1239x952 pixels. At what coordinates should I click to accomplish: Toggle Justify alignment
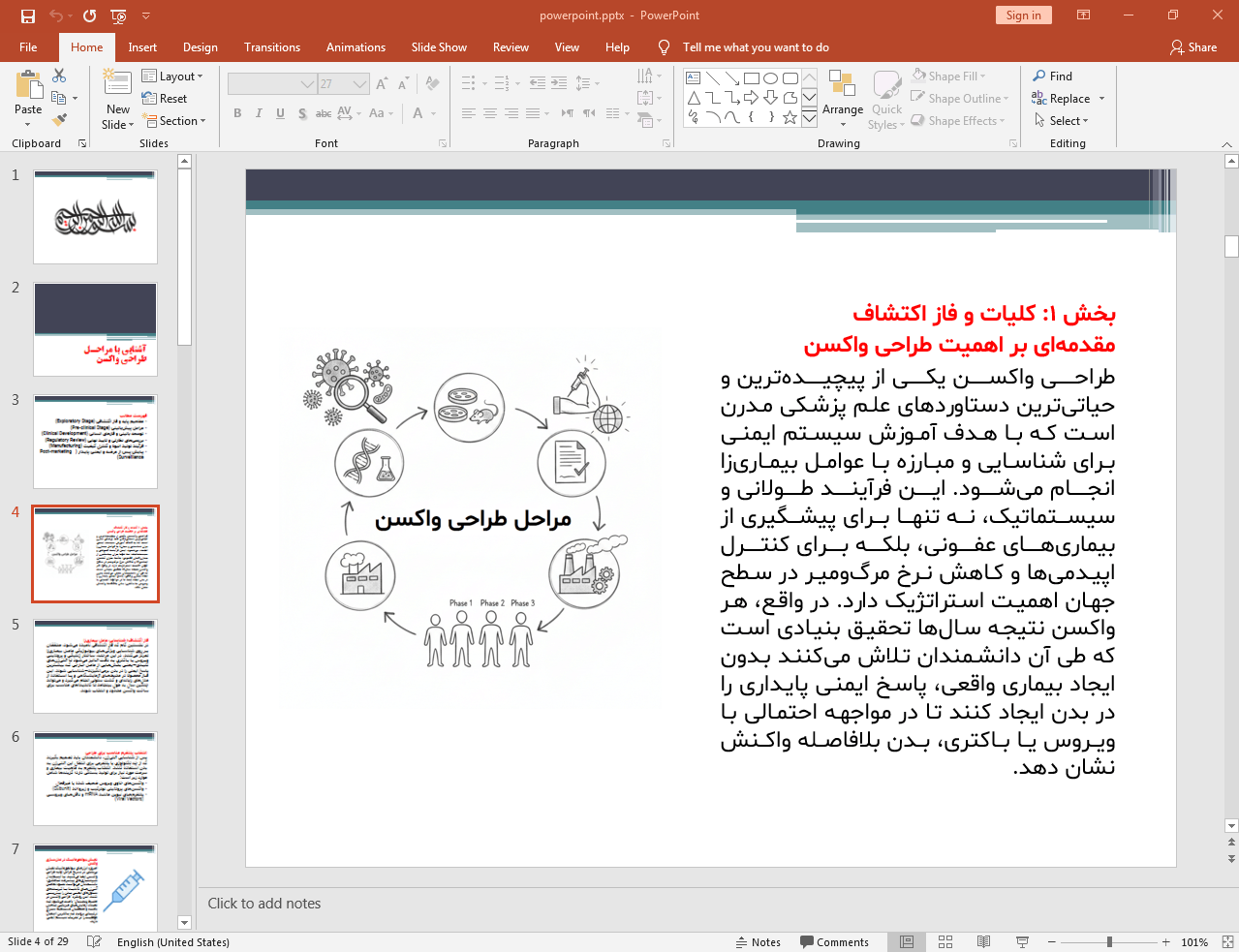(x=533, y=113)
